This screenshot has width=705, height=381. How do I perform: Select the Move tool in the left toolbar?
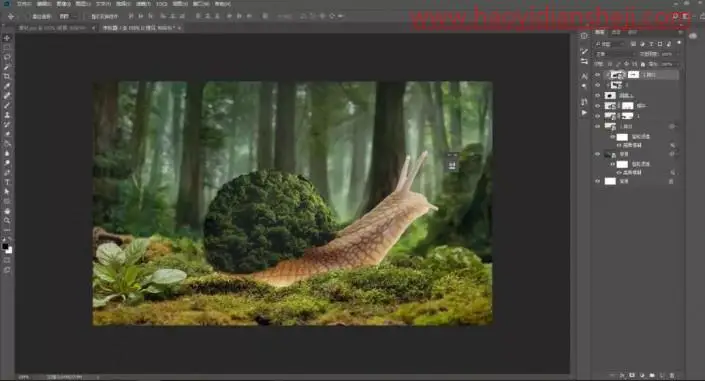click(x=7, y=38)
